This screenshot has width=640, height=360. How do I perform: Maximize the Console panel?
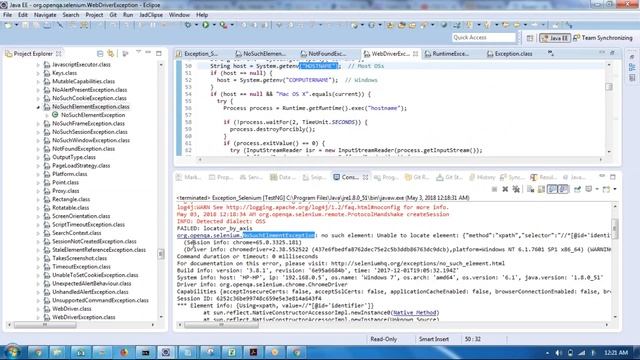pos(613,177)
